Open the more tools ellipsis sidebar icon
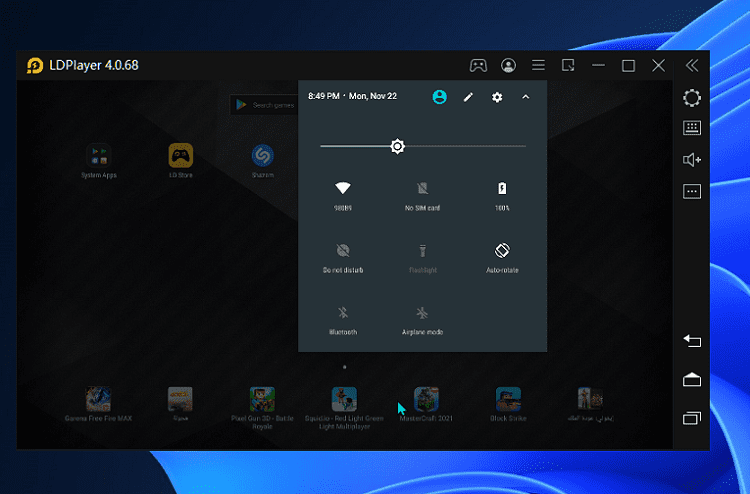 [692, 191]
